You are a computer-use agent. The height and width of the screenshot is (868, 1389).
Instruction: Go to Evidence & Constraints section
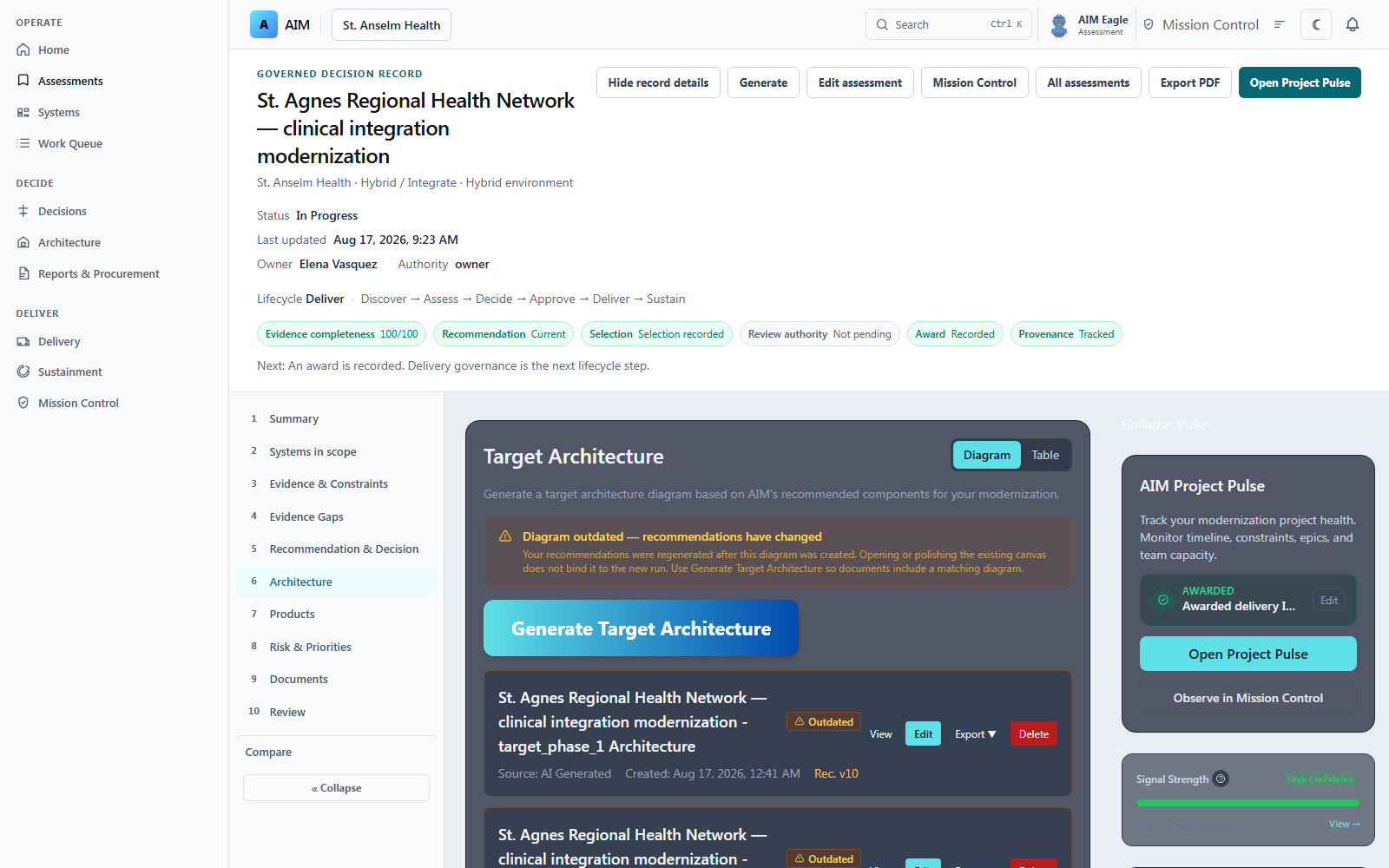[x=336, y=483]
